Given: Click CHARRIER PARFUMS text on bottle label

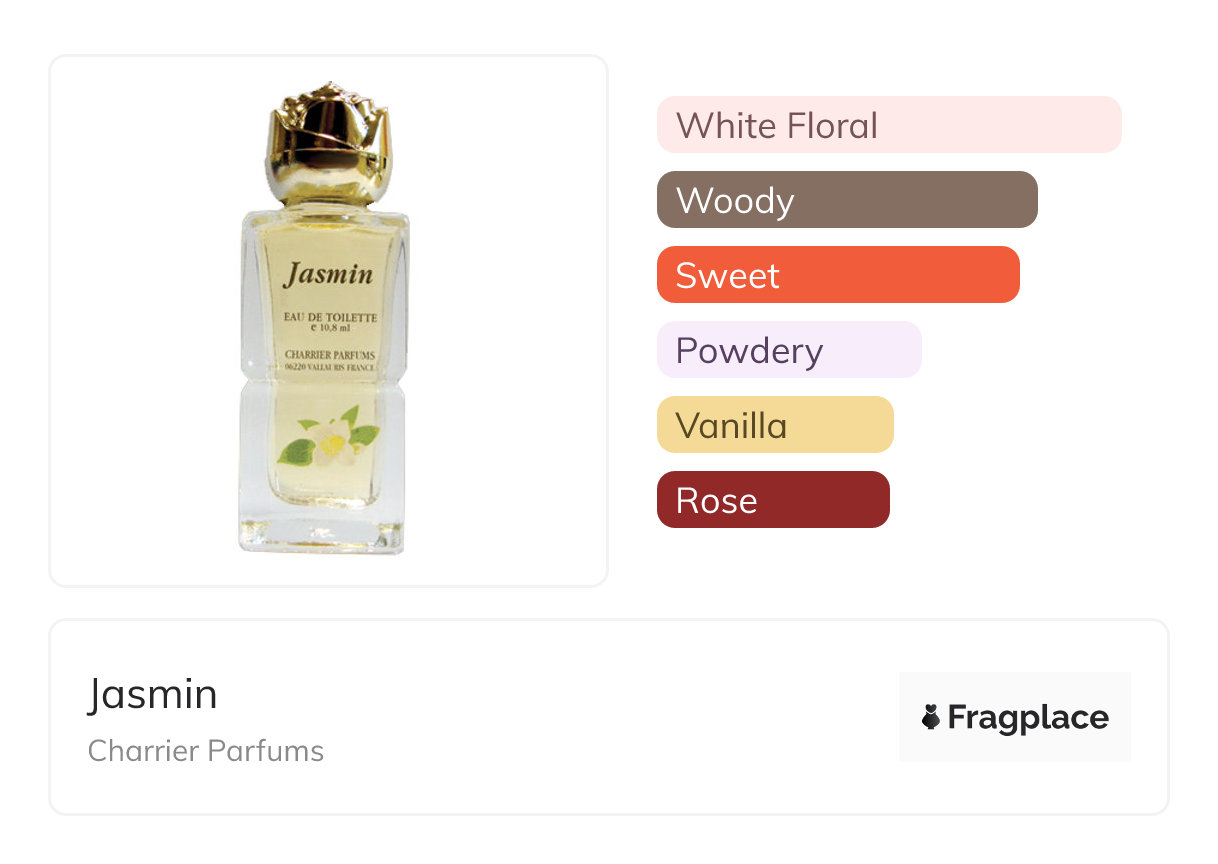Looking at the screenshot, I should pos(329,354).
